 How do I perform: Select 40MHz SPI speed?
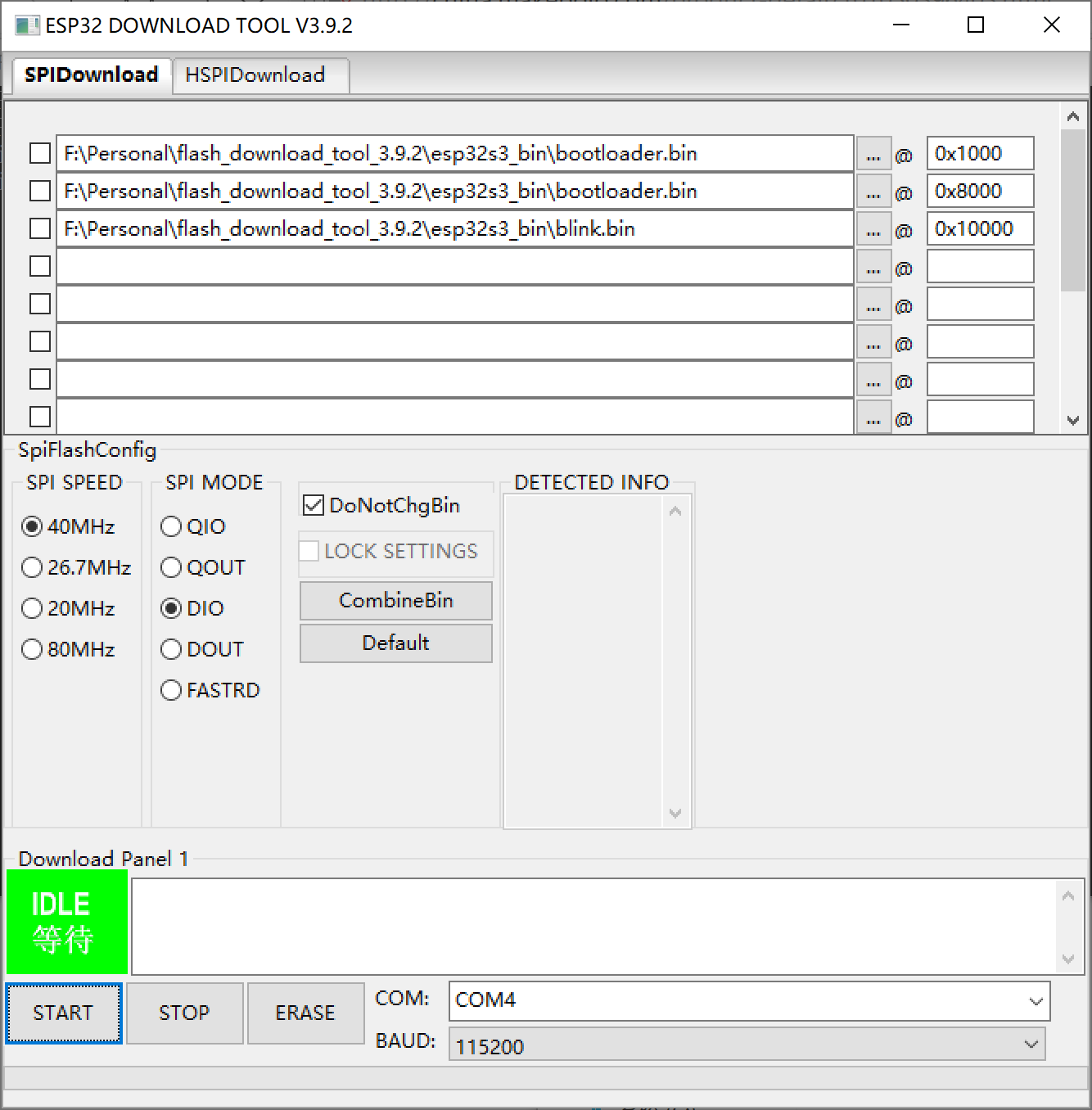68,526
